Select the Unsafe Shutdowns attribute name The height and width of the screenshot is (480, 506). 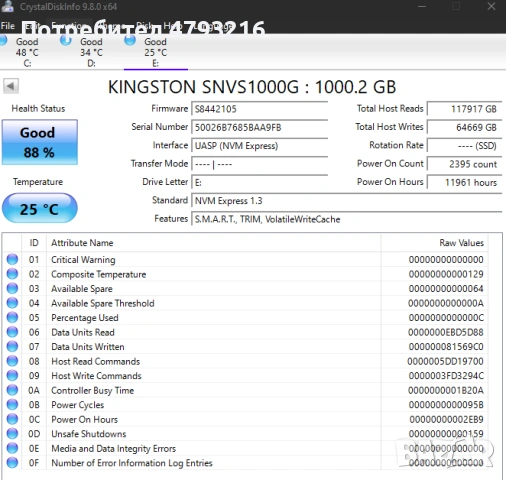[x=89, y=434]
